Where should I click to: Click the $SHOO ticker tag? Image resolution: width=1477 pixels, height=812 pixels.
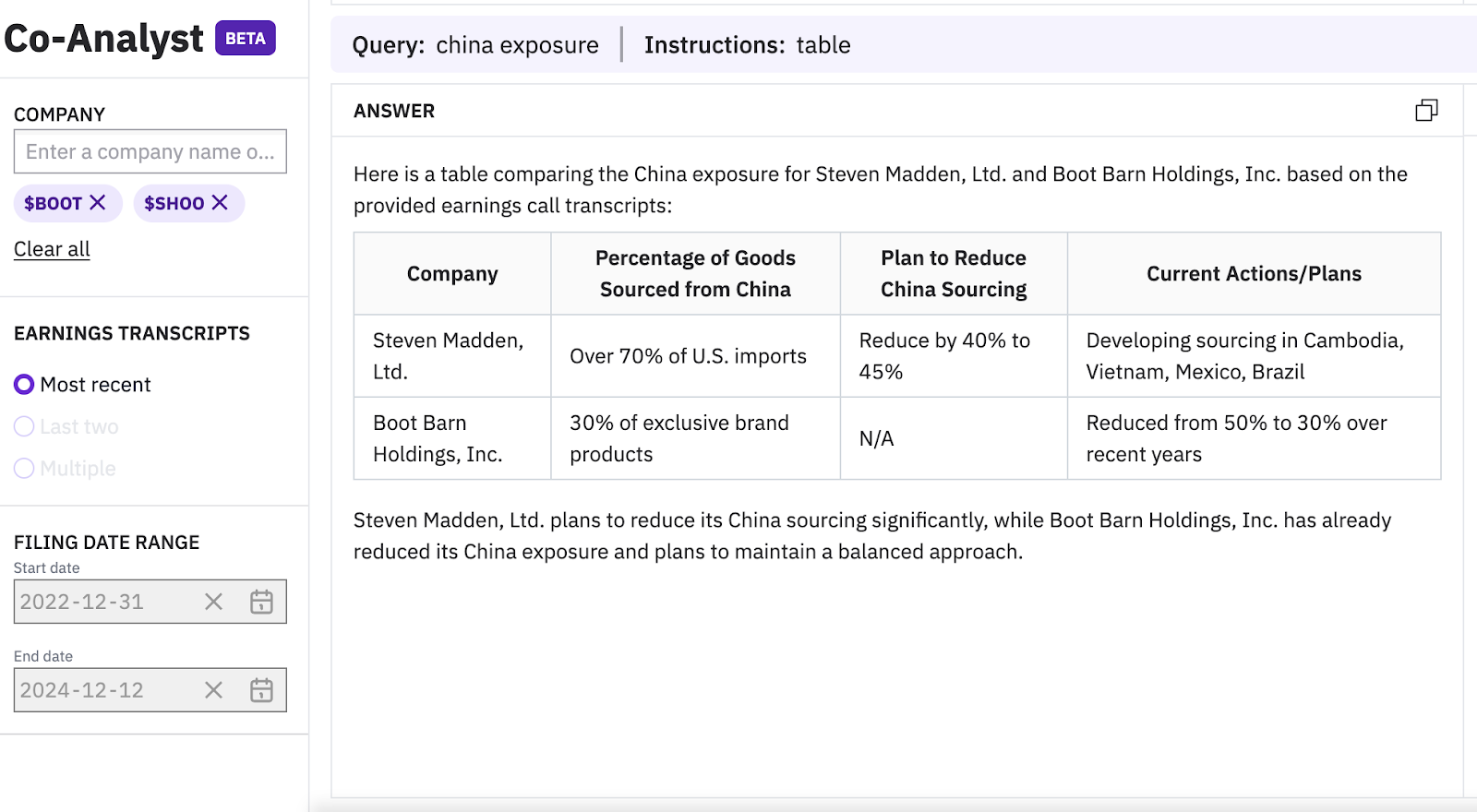(174, 203)
